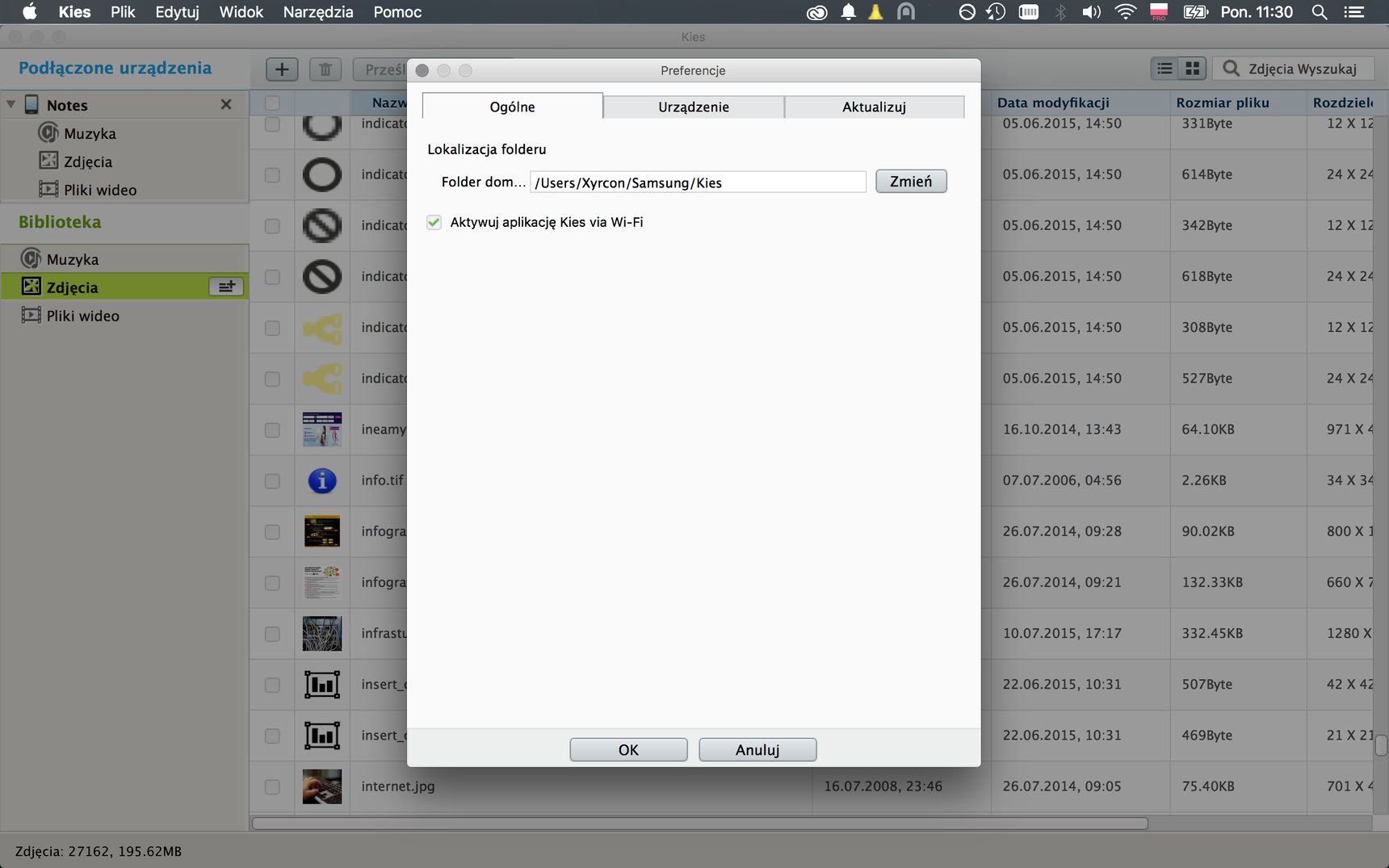Click the Creative Cloud menu bar icon
This screenshot has height=868, width=1389.
point(816,12)
